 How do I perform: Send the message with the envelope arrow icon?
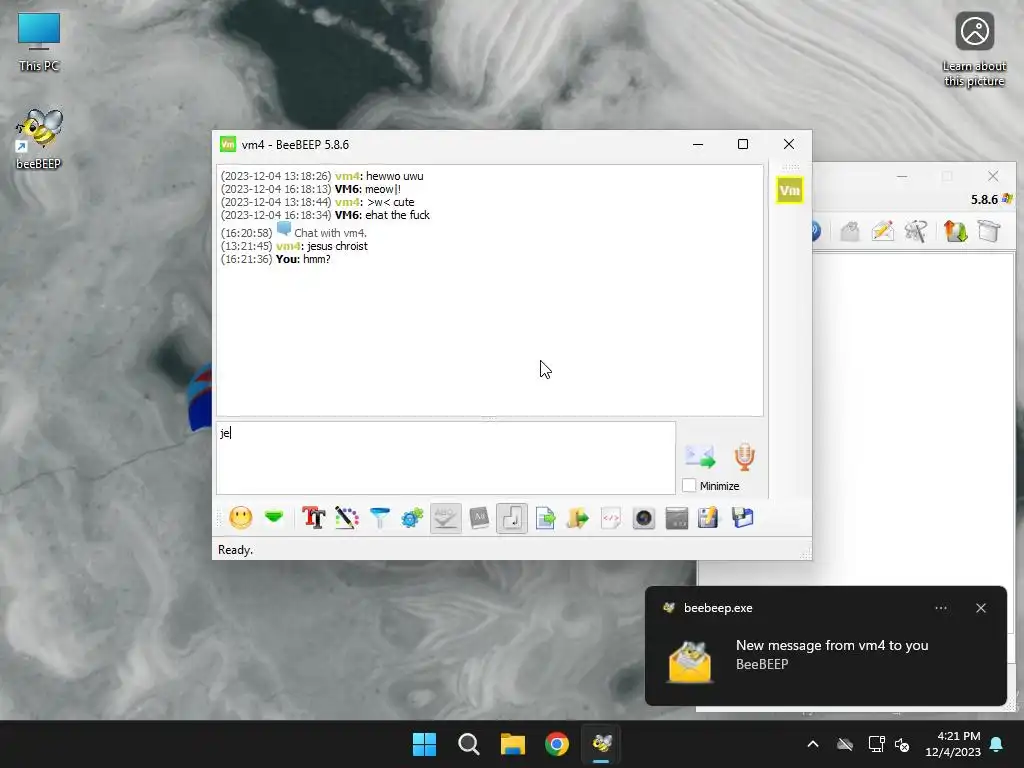[699, 456]
